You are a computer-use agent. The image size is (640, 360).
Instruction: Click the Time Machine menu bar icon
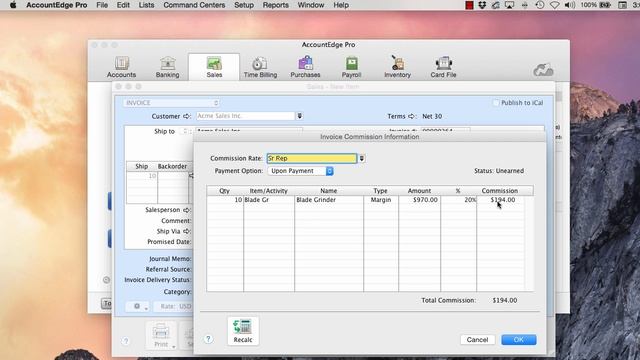(x=540, y=5)
